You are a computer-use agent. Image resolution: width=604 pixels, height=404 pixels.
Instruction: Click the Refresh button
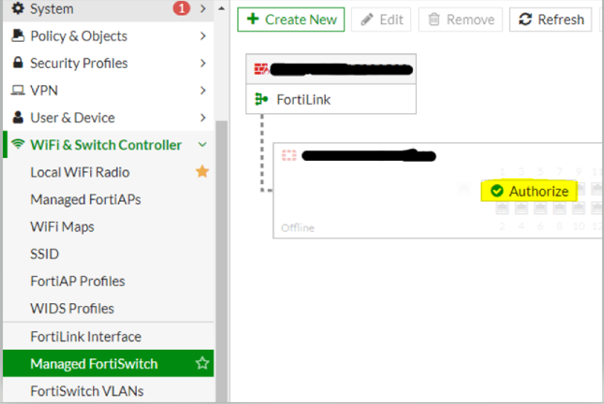pos(550,20)
